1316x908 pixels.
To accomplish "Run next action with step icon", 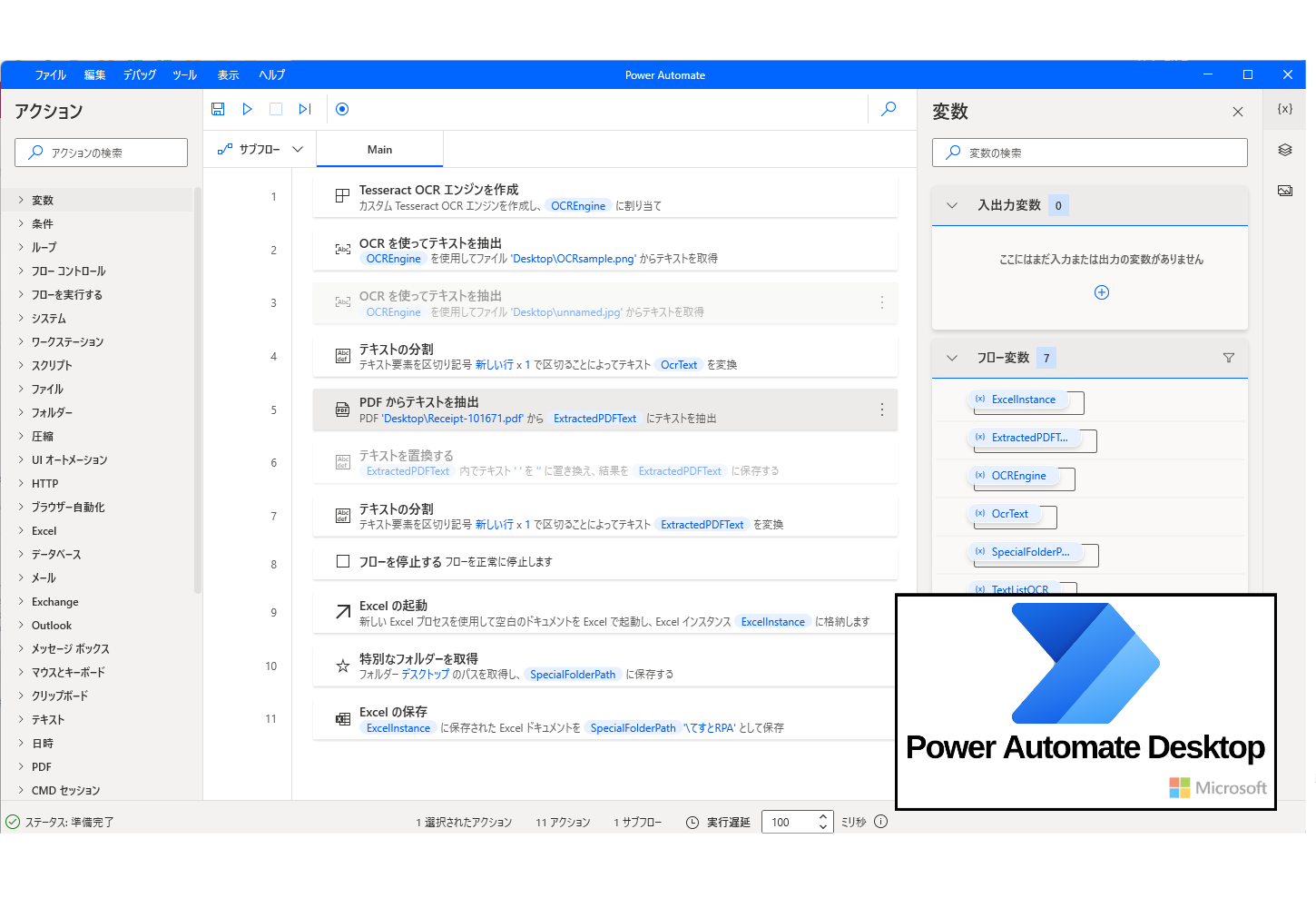I will tap(305, 109).
